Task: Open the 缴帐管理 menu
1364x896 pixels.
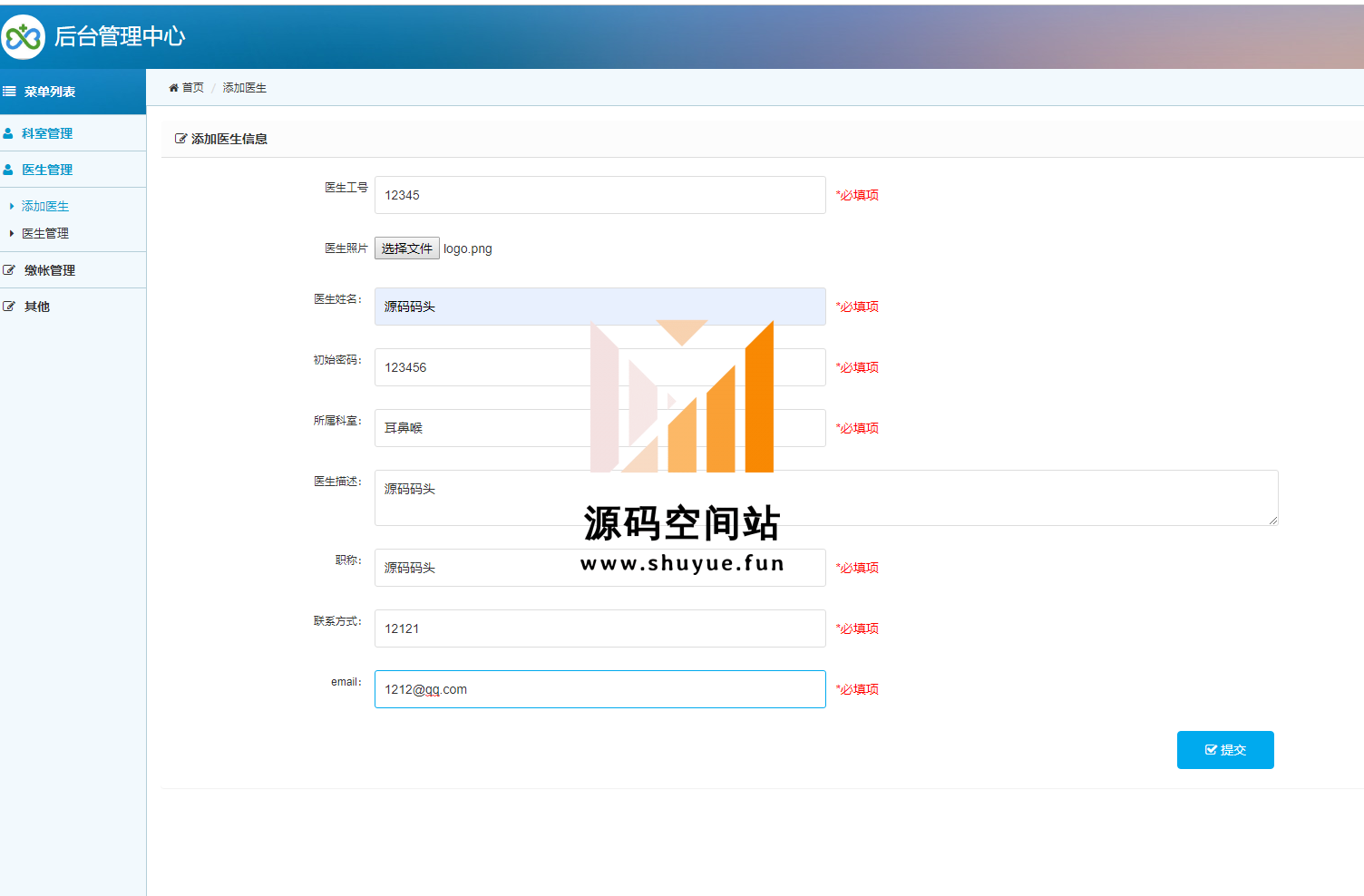Action: coord(50,270)
